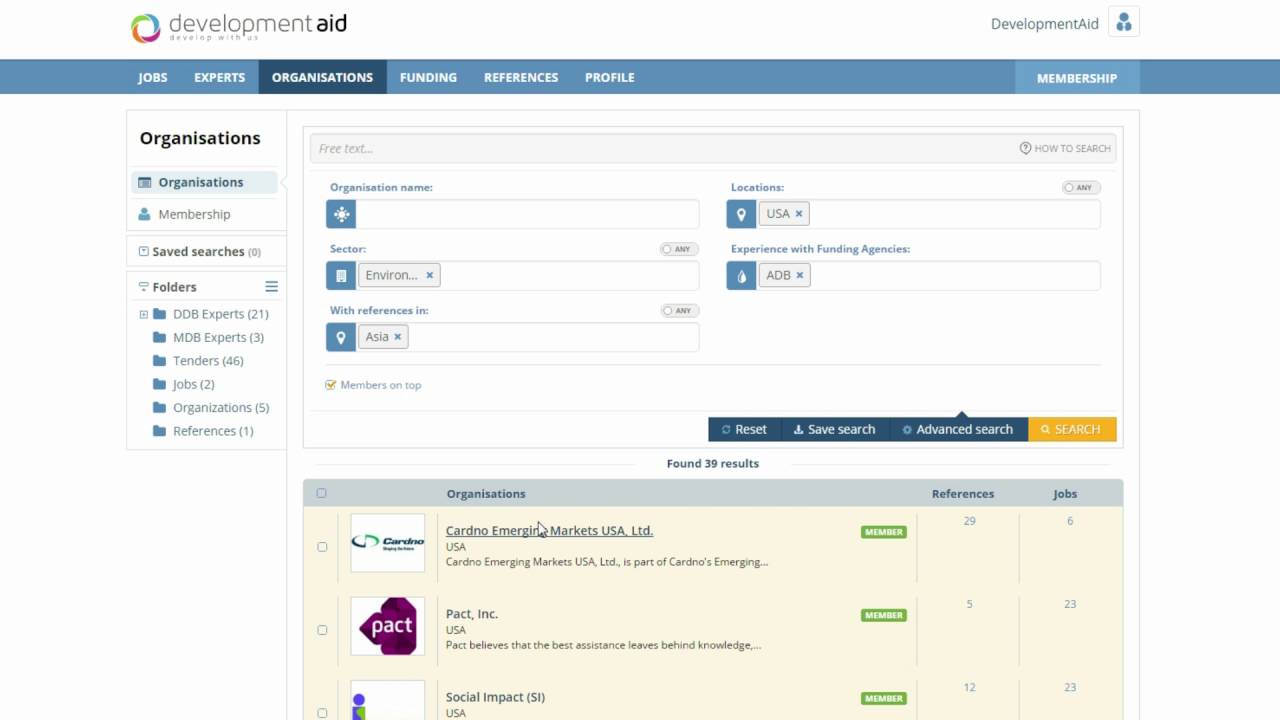Remove the Environ... sector tag

coord(430,275)
